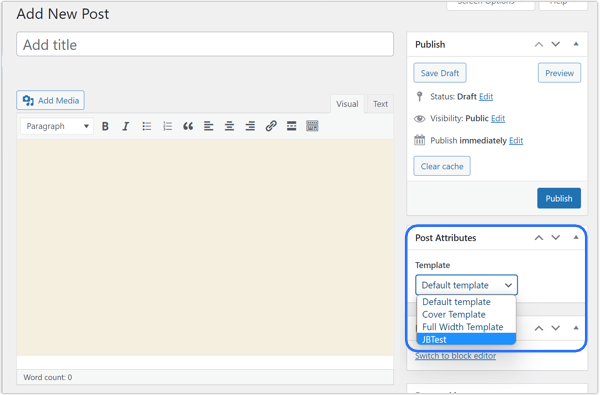Viewport: 600px width, 395px height.
Task: Click the visibility eye icon
Action: [419, 119]
